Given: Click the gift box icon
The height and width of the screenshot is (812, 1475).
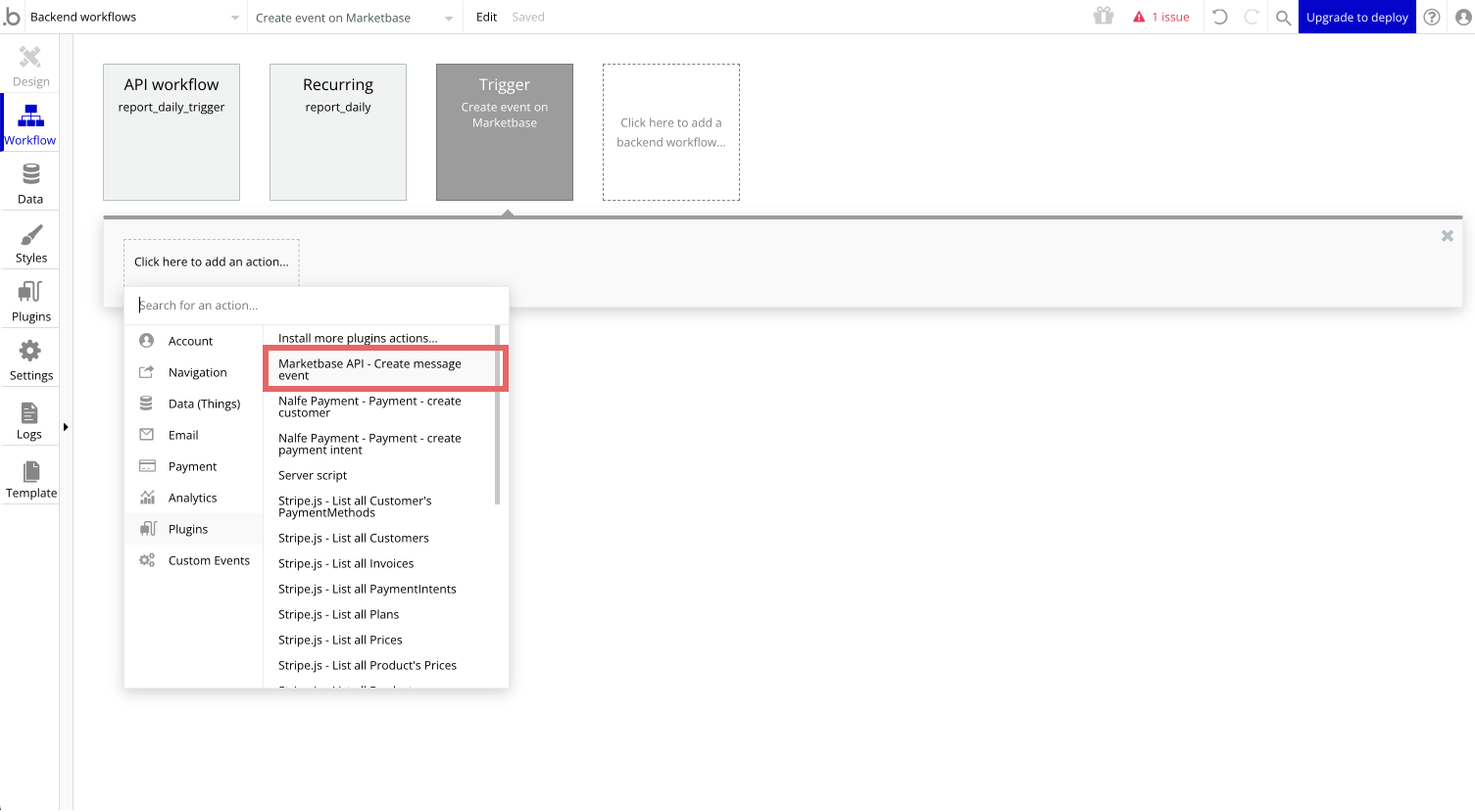Looking at the screenshot, I should (1104, 17).
